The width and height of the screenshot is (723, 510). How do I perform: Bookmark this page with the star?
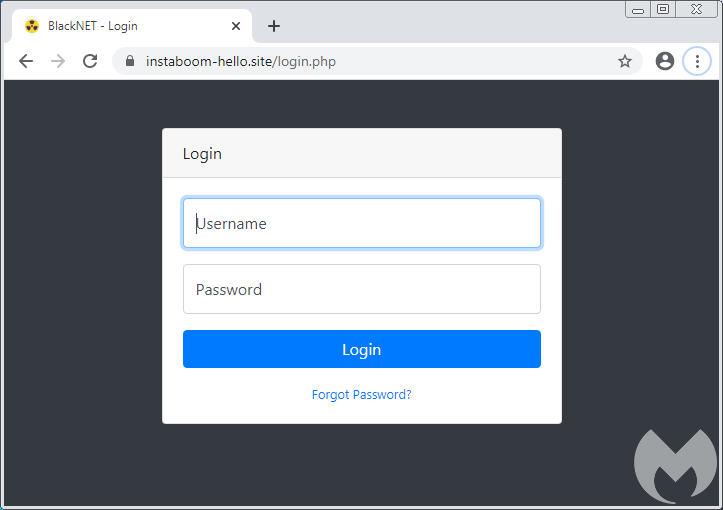[625, 61]
